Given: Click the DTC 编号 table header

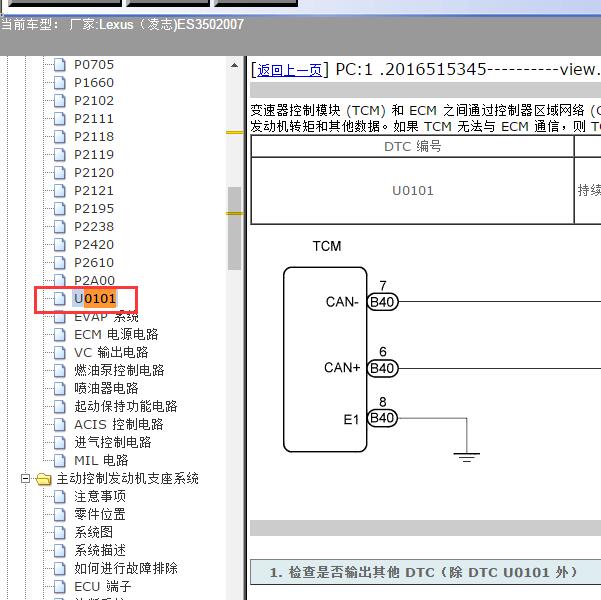Looking at the screenshot, I should (412, 146).
